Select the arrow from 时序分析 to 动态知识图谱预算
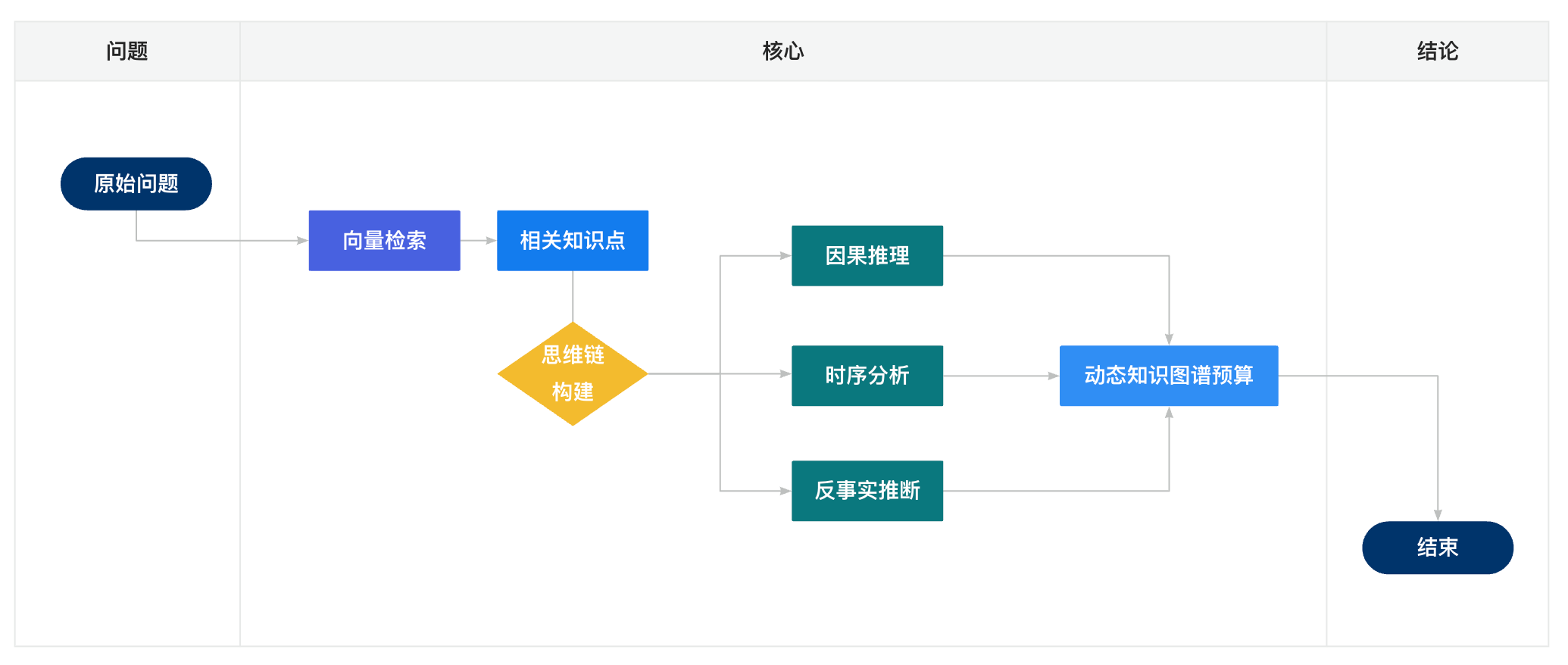The height and width of the screenshot is (665, 1568). click(1000, 376)
